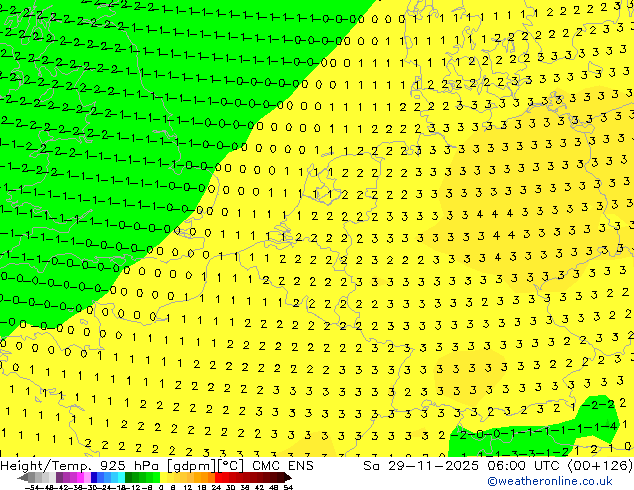
Task: Click the "925 hPa" pressure level label
Action: coord(131,465)
